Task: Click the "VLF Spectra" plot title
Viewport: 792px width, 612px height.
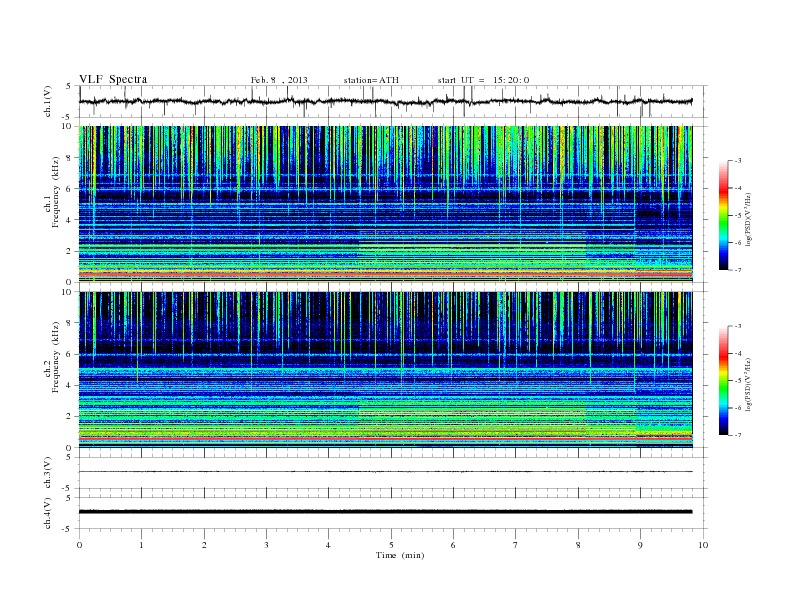Action: [x=113, y=79]
